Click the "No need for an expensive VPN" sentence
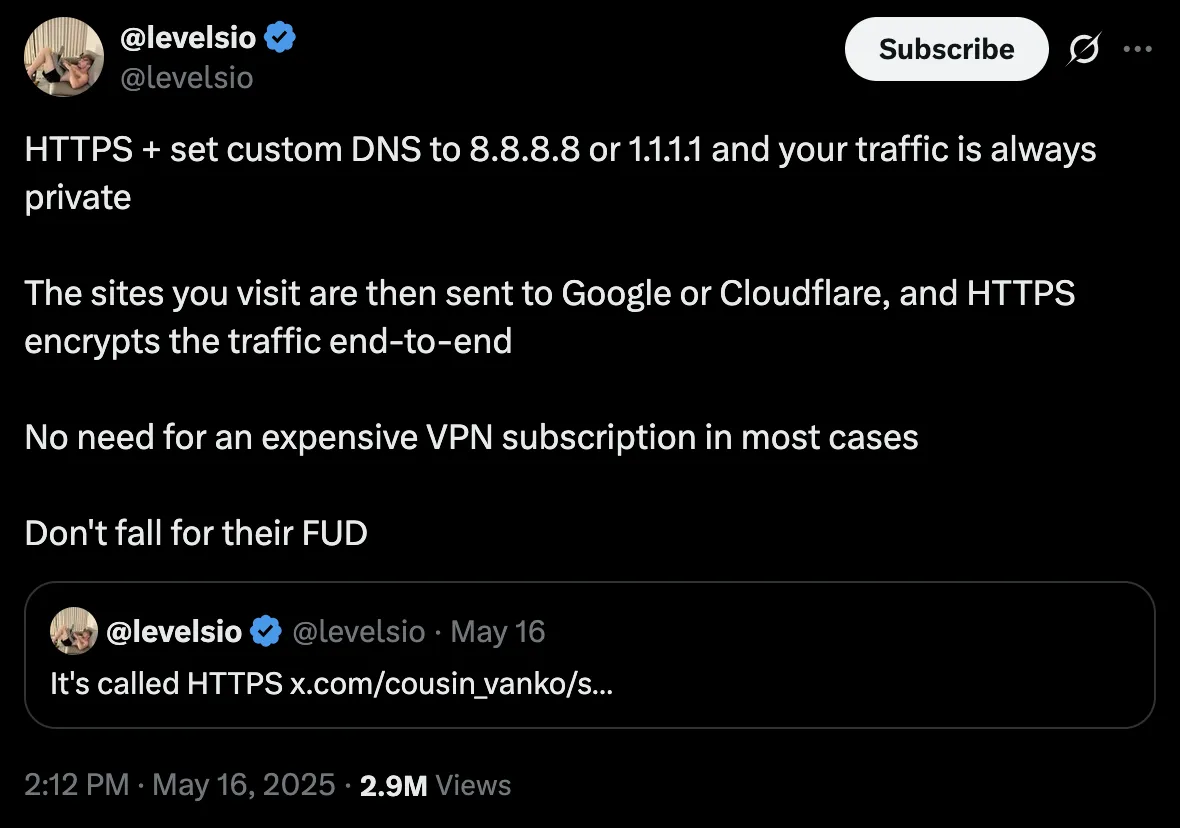Image resolution: width=1180 pixels, height=828 pixels. click(x=471, y=437)
